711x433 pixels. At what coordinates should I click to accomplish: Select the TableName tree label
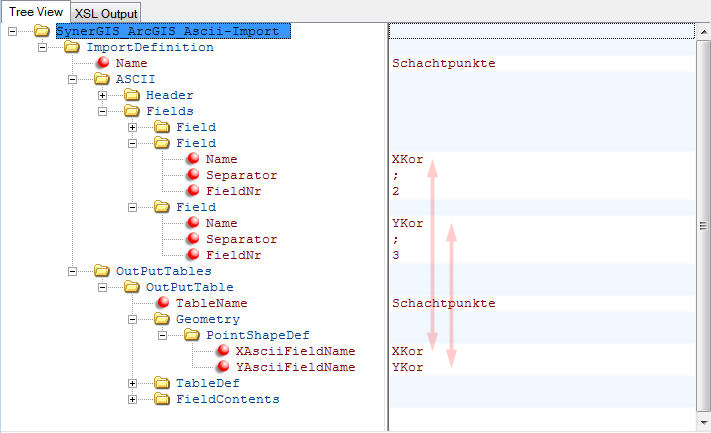(212, 303)
